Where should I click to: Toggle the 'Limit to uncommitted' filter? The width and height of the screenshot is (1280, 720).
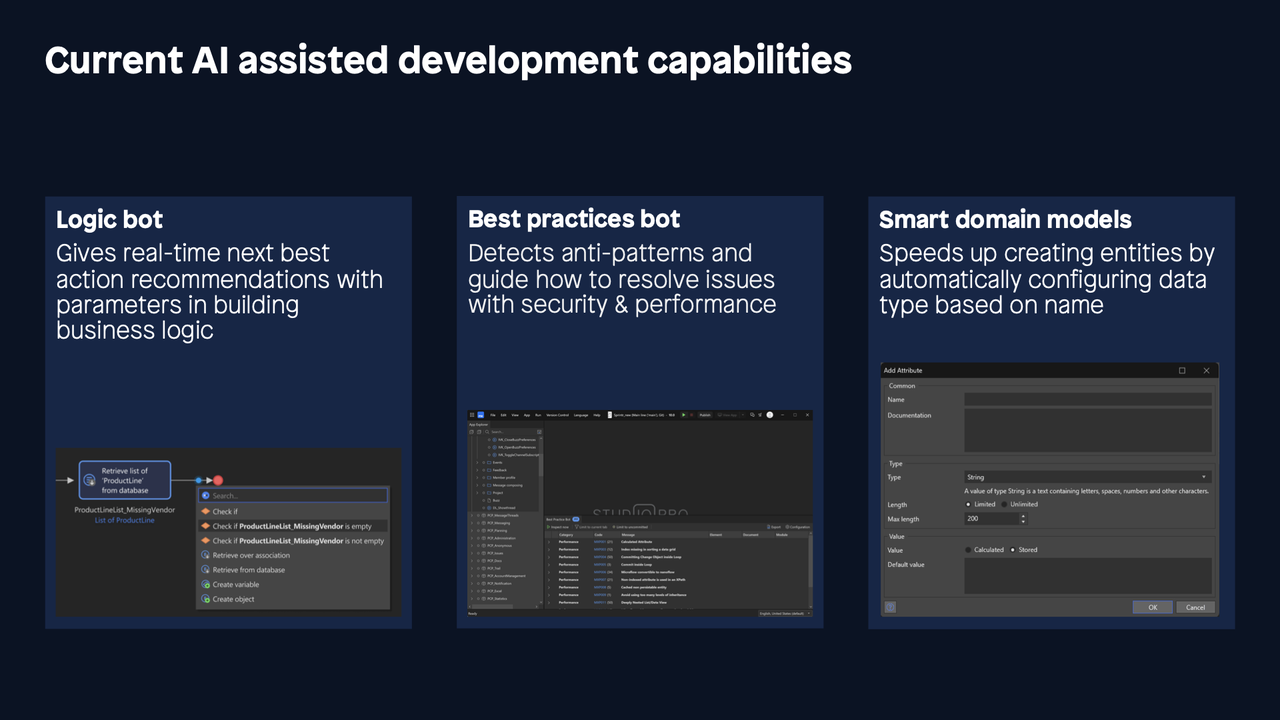coord(630,527)
